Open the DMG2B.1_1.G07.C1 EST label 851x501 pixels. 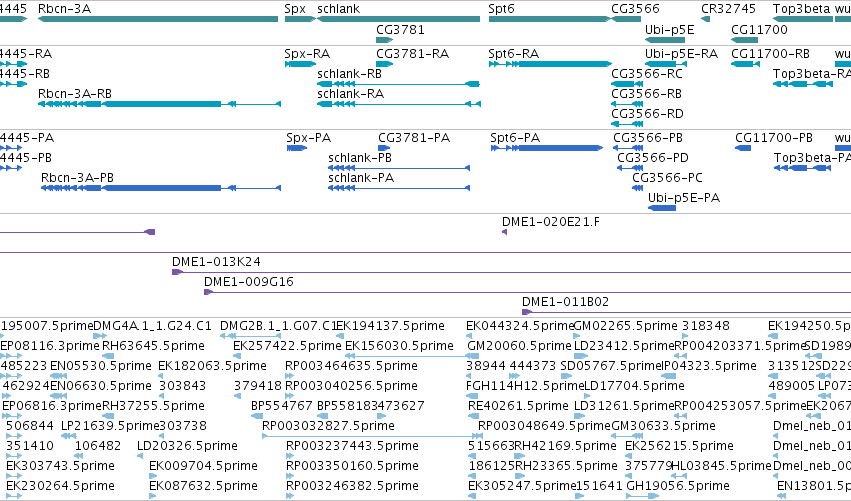279,326
